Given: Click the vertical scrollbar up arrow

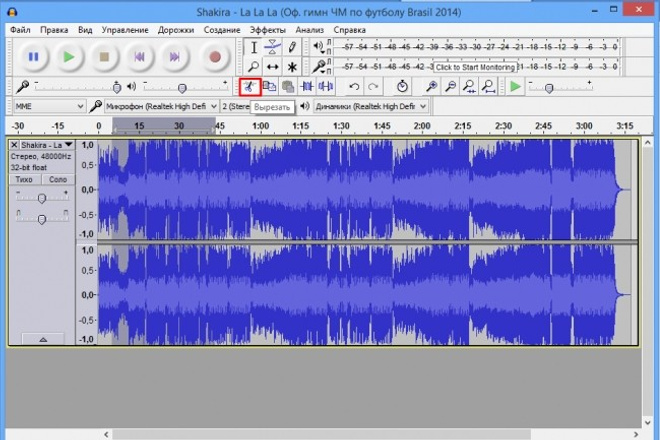Looking at the screenshot, I should coord(647,143).
